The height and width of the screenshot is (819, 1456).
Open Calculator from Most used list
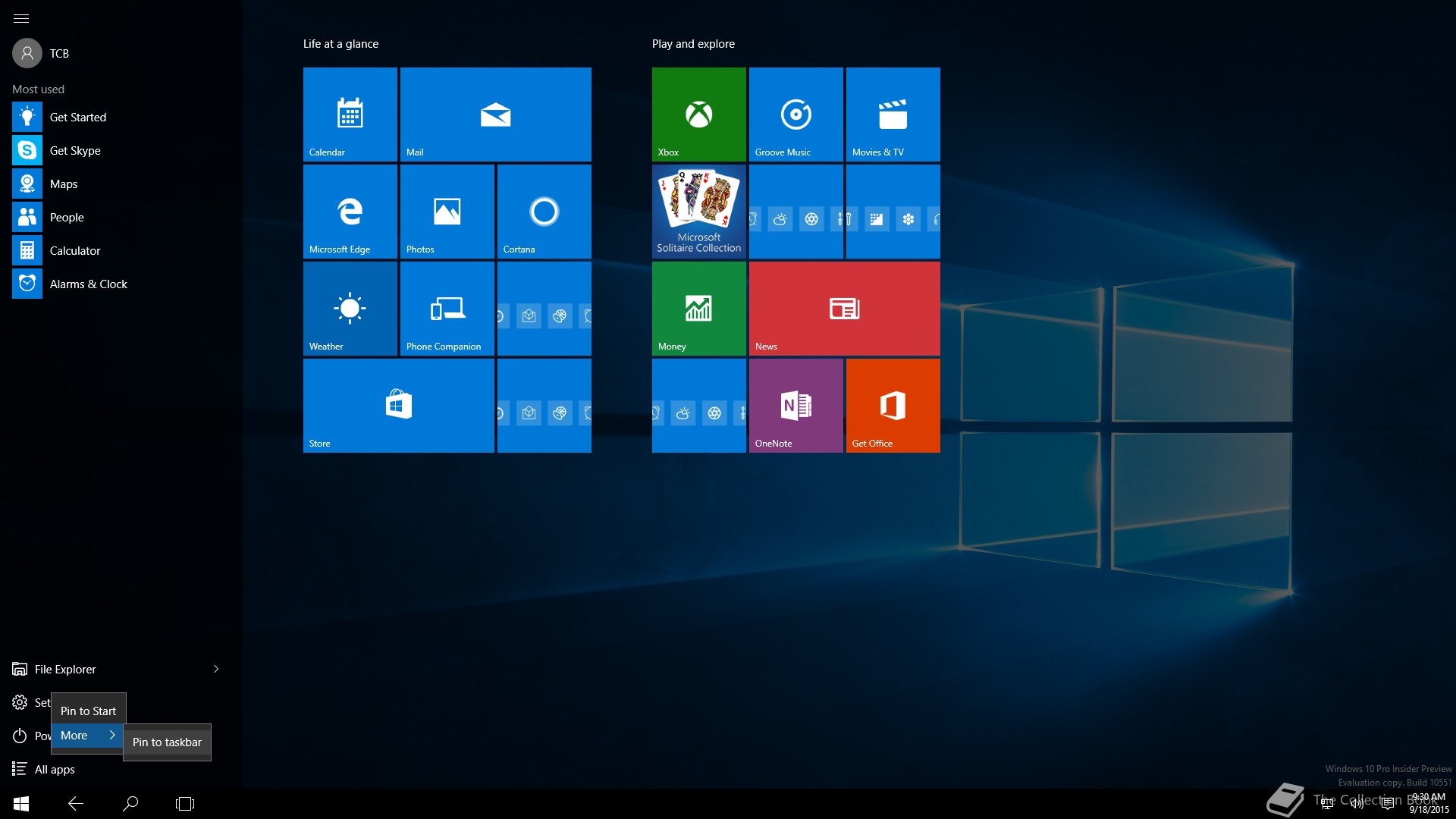pos(121,250)
